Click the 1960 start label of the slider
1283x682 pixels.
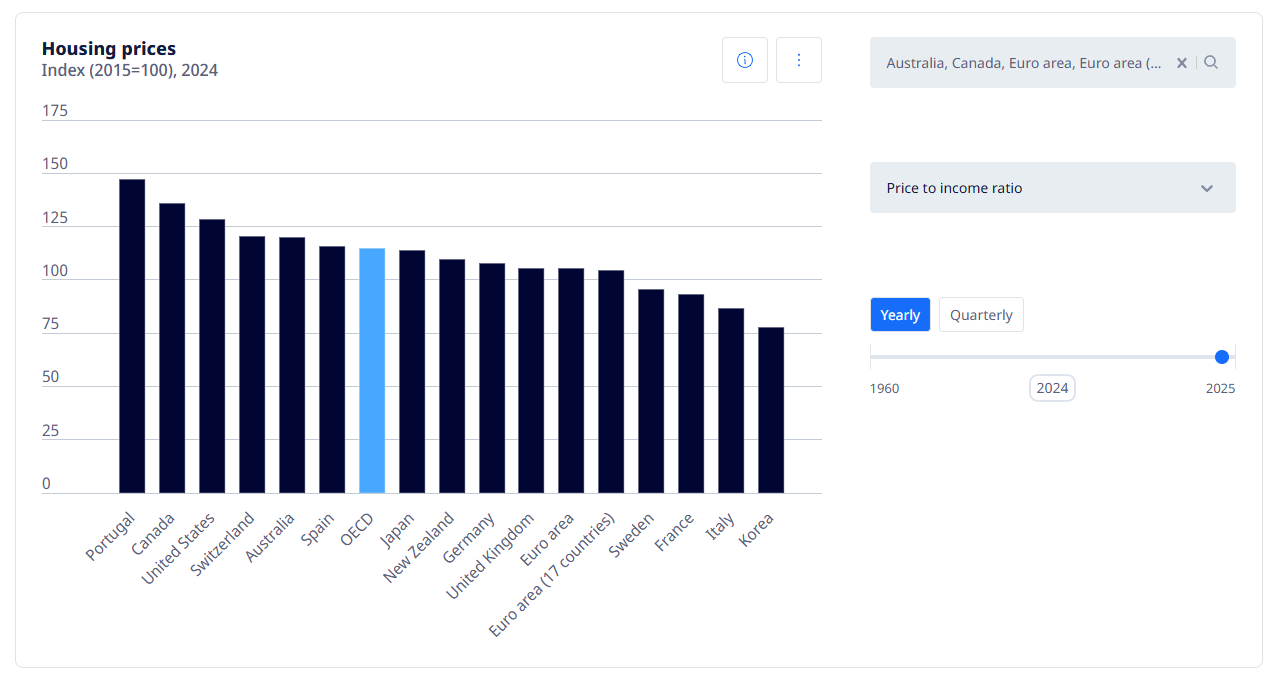(884, 388)
